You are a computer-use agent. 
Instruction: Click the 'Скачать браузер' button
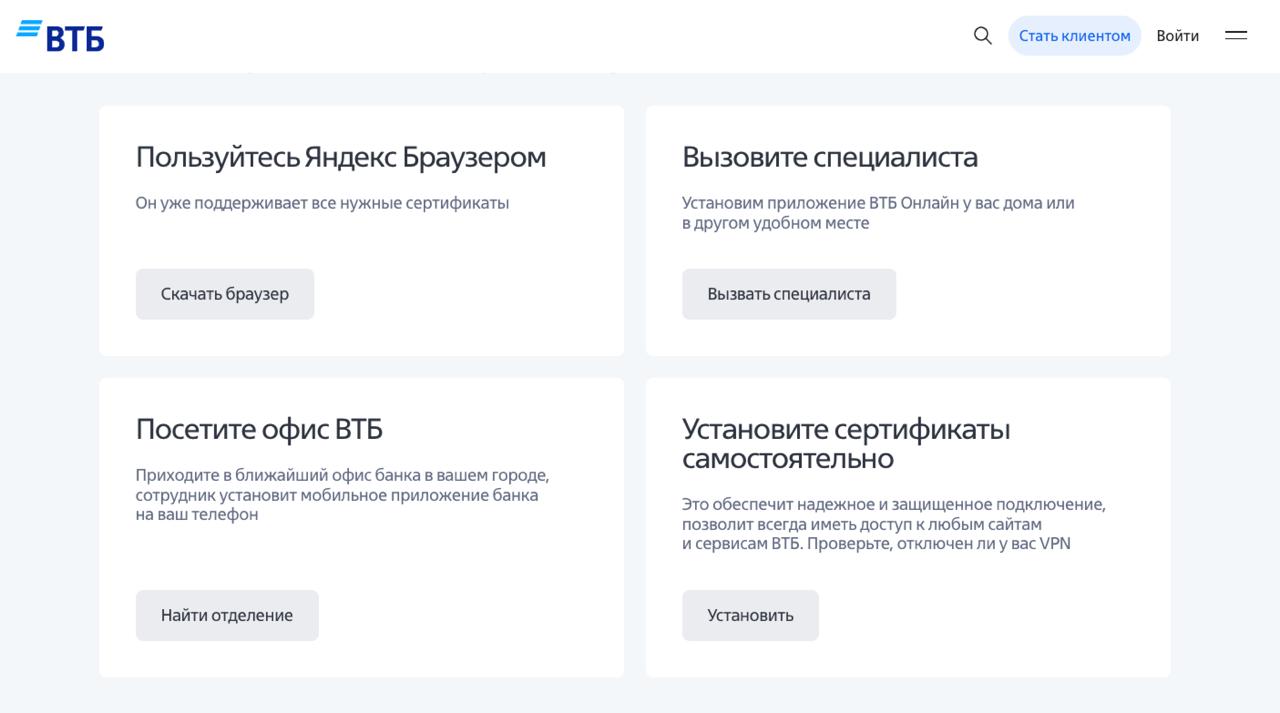(225, 294)
